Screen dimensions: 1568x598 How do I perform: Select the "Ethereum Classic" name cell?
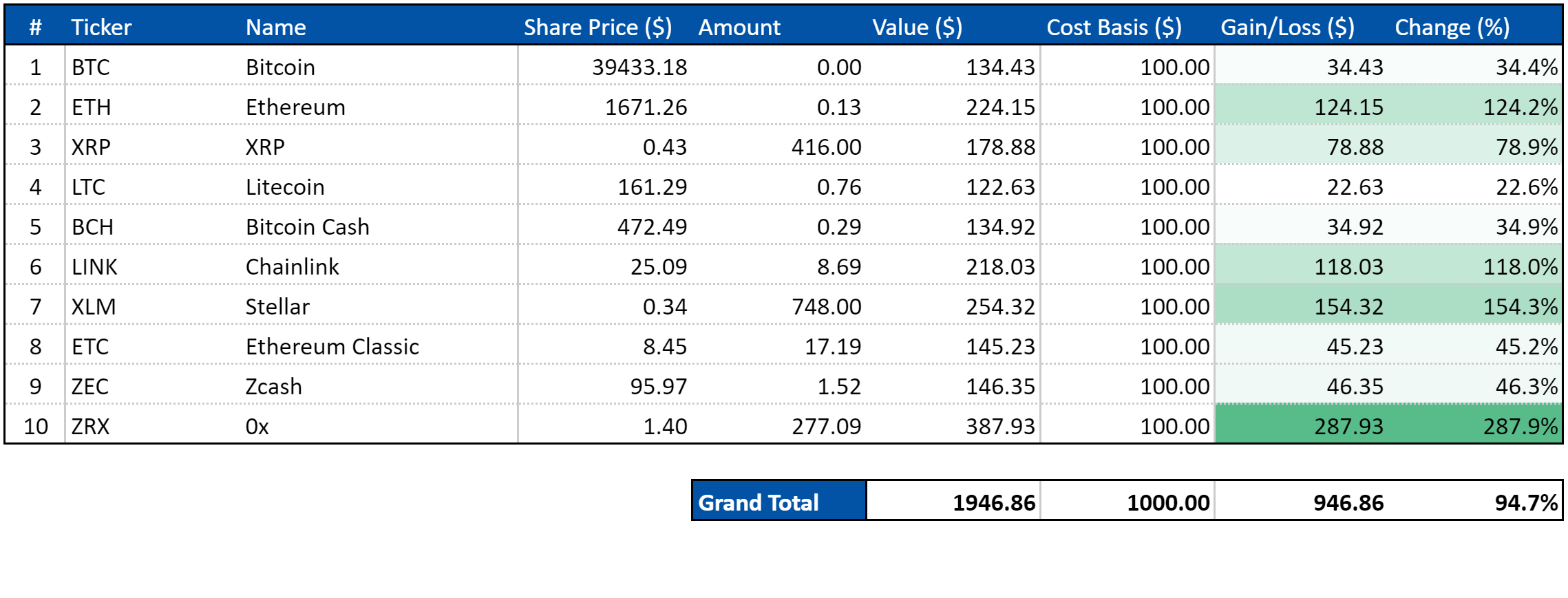332,347
